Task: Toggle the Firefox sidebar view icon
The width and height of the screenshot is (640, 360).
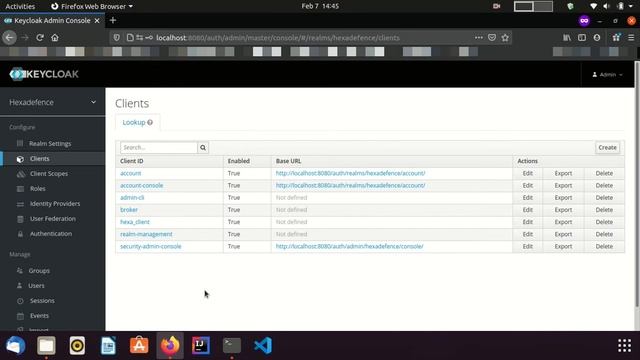Action: coord(582,38)
